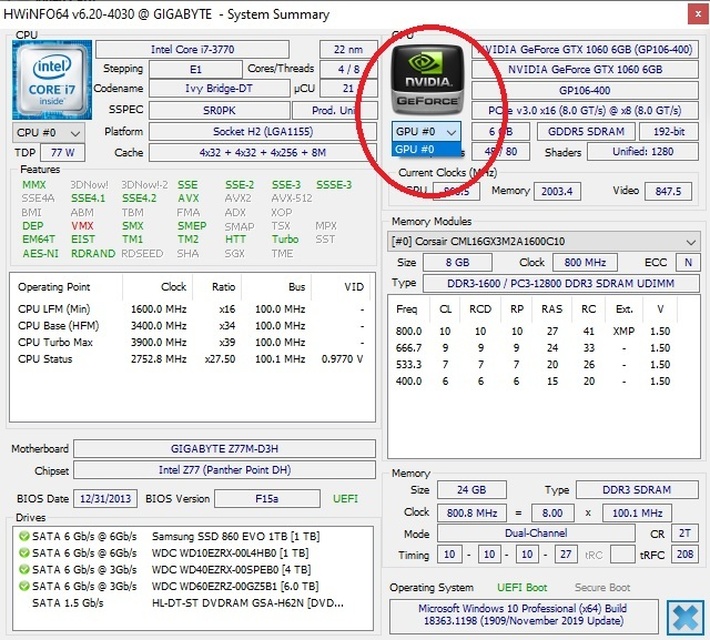Click the NVIDIA GeForce logo
The width and height of the screenshot is (710, 640).
[427, 79]
